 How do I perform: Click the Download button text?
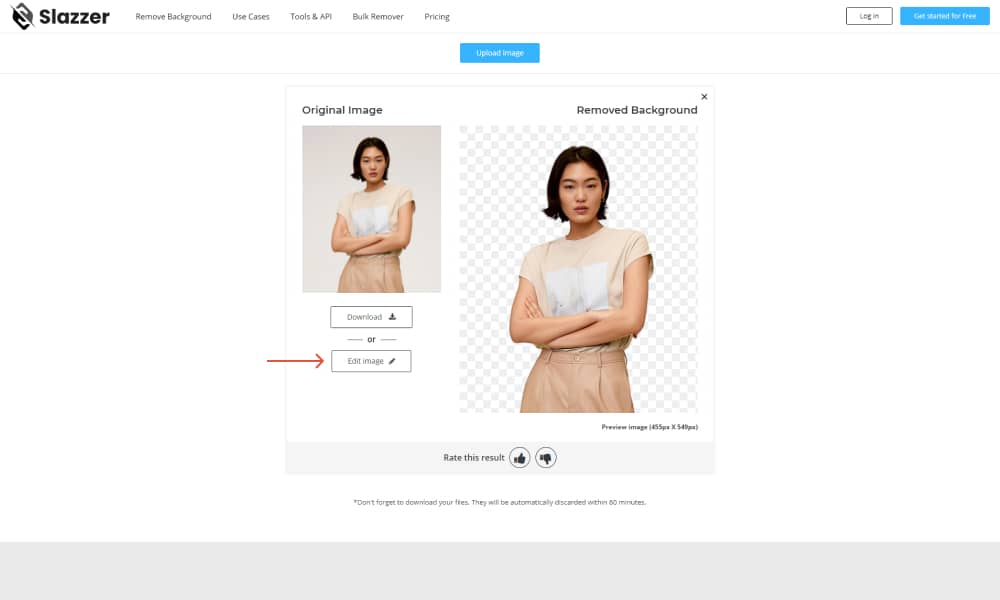[x=364, y=317]
